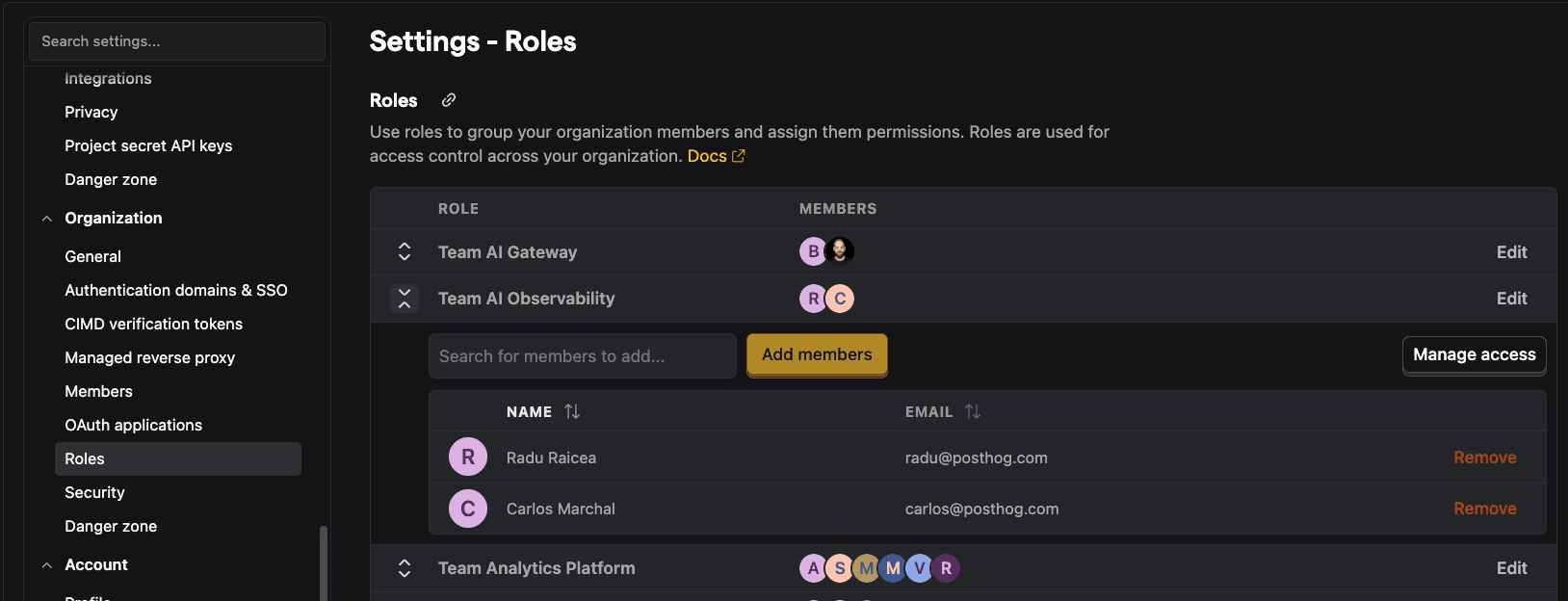Viewport: 1568px width, 601px height.
Task: Remove Radu Raicea from the role
Action: 1484,457
